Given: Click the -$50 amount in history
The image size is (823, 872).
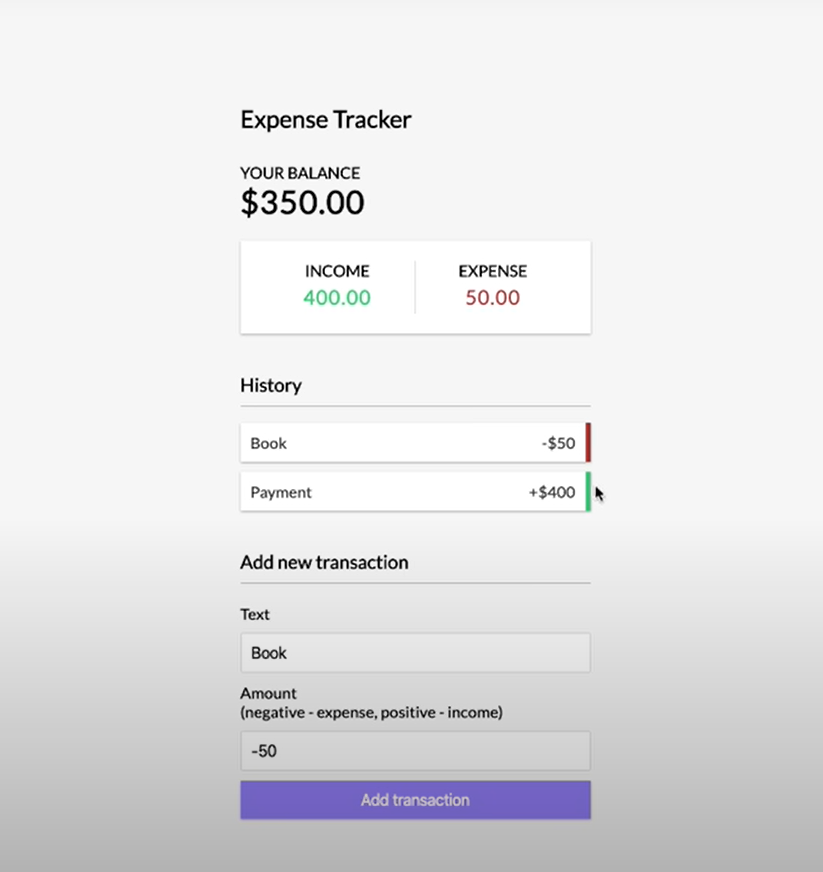Looking at the screenshot, I should (x=558, y=443).
